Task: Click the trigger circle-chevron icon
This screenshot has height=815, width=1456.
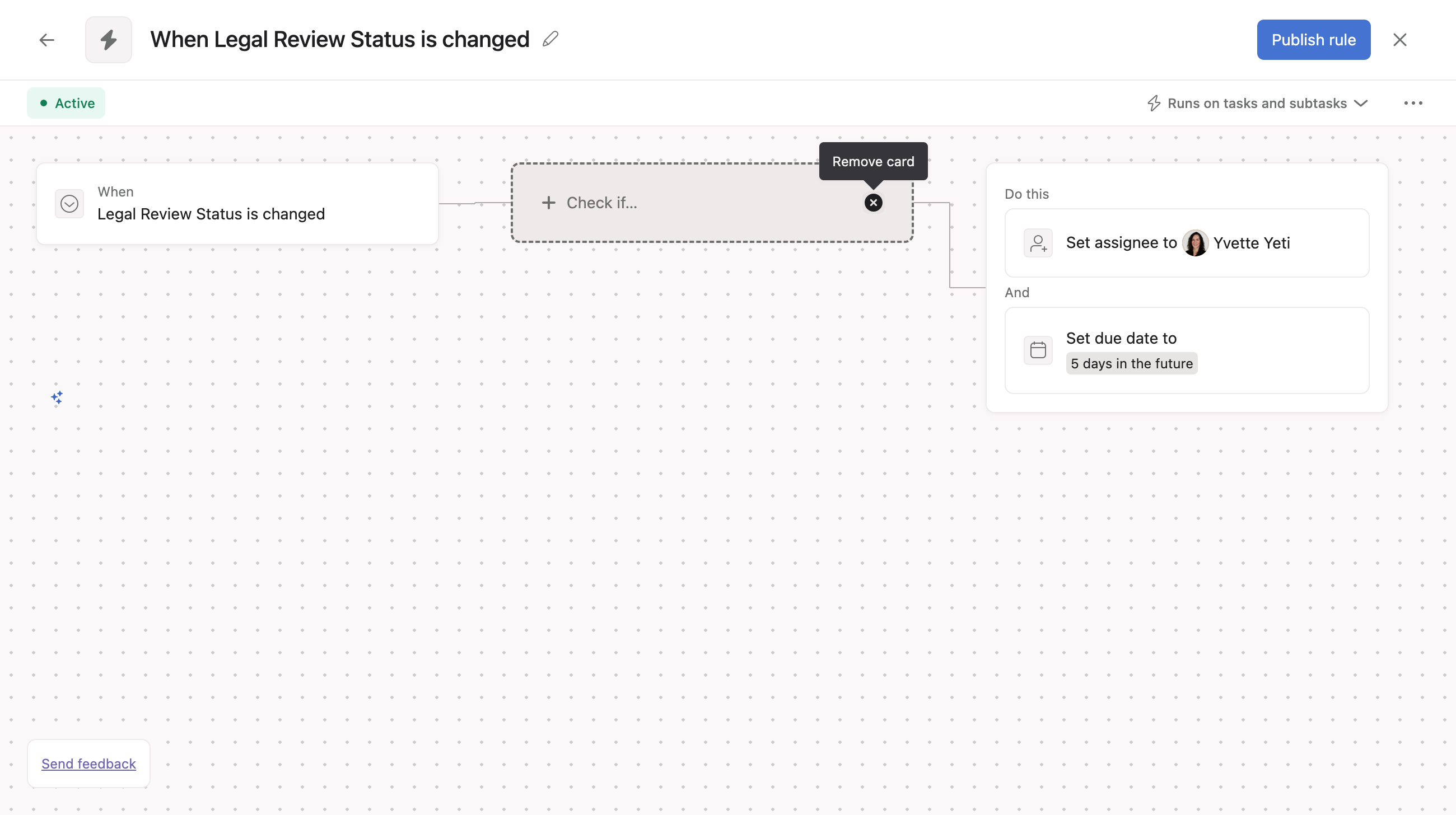Action: tap(69, 203)
